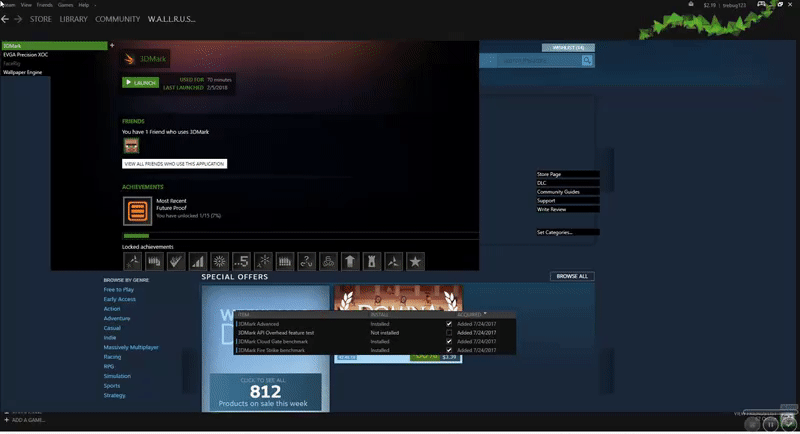Check 3DMark API Overhead feature test checkbox
The width and height of the screenshot is (800, 434).
[x=449, y=333]
